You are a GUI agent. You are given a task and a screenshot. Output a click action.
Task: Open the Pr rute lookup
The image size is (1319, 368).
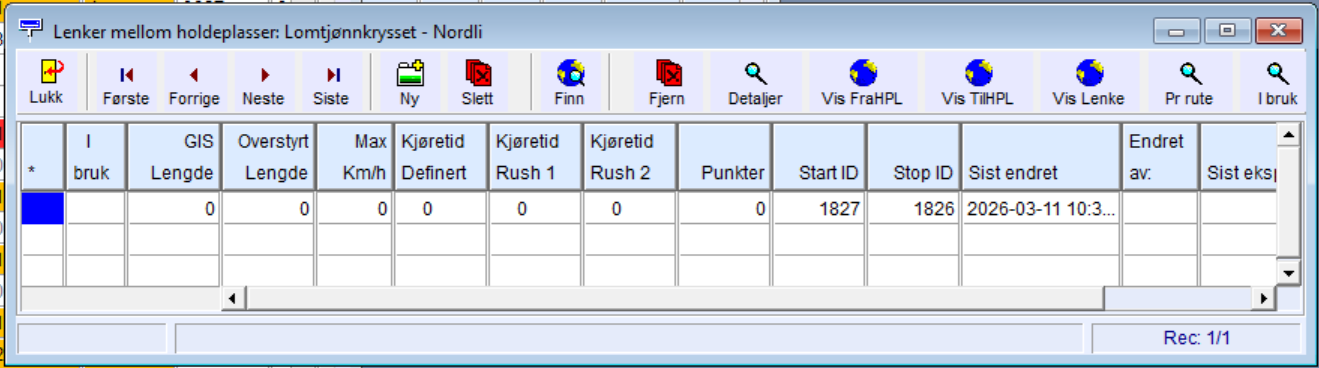point(1189,83)
